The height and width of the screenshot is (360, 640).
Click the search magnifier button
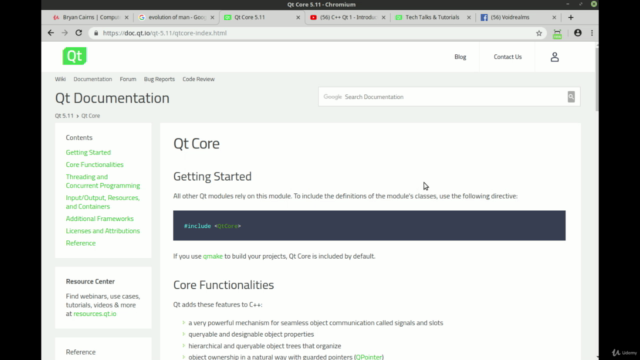[571, 97]
